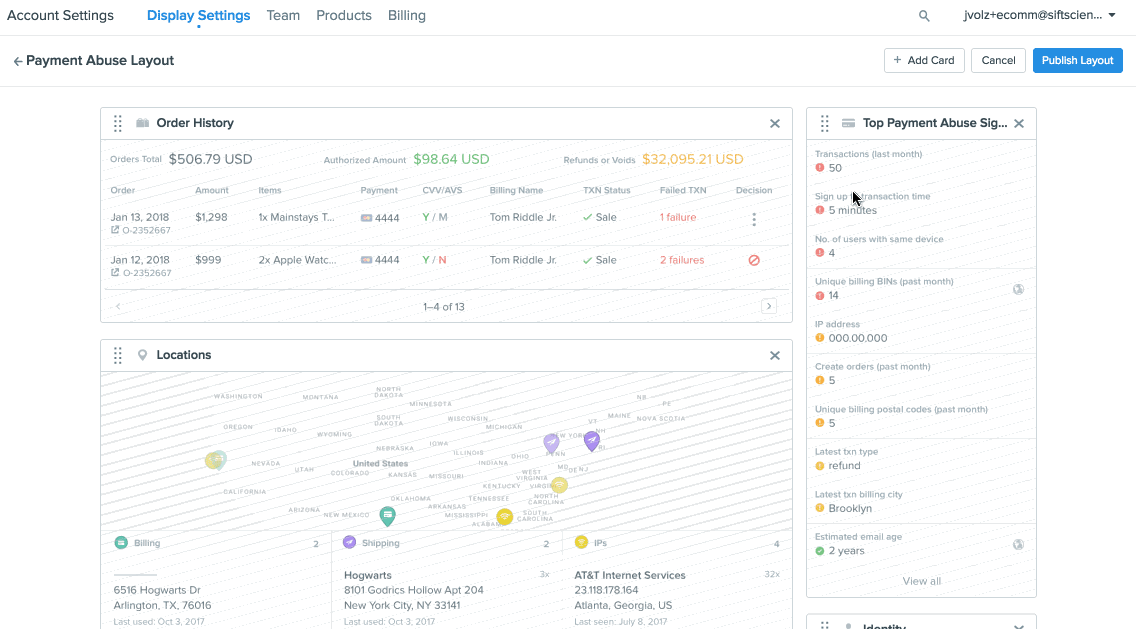Select purple shipping pin near Pennsylvania

click(551, 443)
